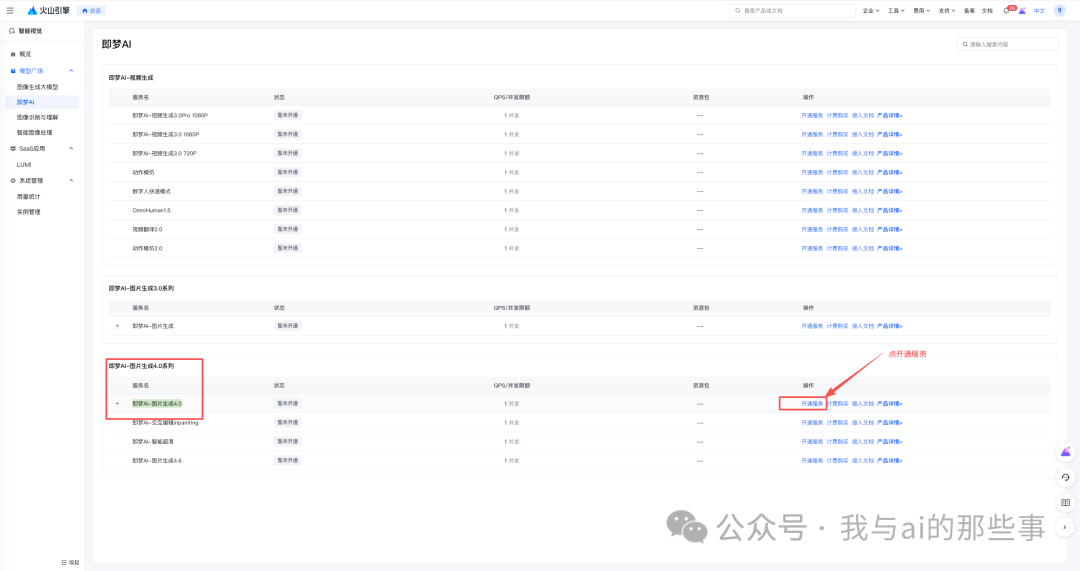Click 开通服务 for 即梦AI-图片生成4.6
Screen dimensions: 1080x571
click(812, 460)
